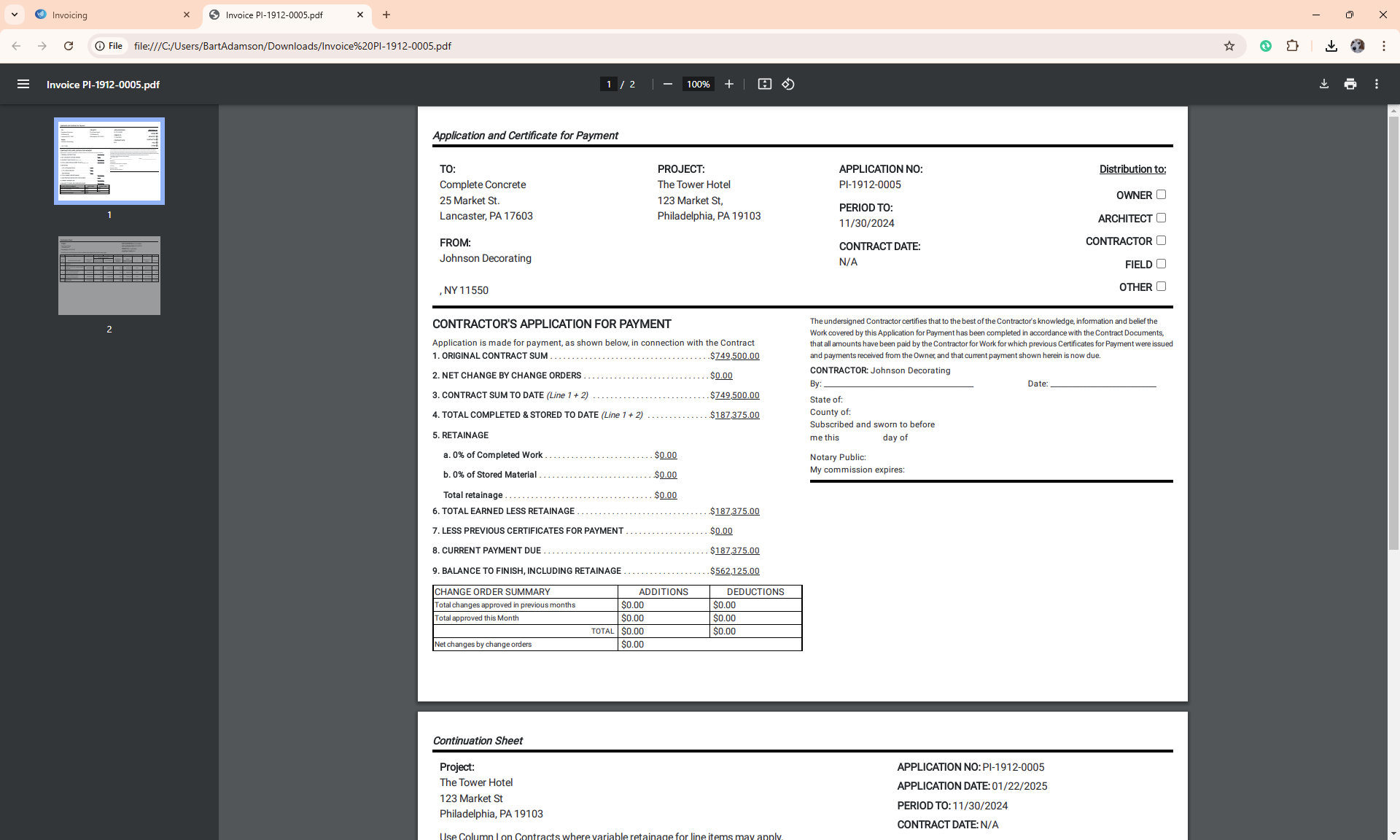Close the Invoice PI-1912-0005.pdf tab
This screenshot has height=840, width=1400.
click(x=360, y=15)
